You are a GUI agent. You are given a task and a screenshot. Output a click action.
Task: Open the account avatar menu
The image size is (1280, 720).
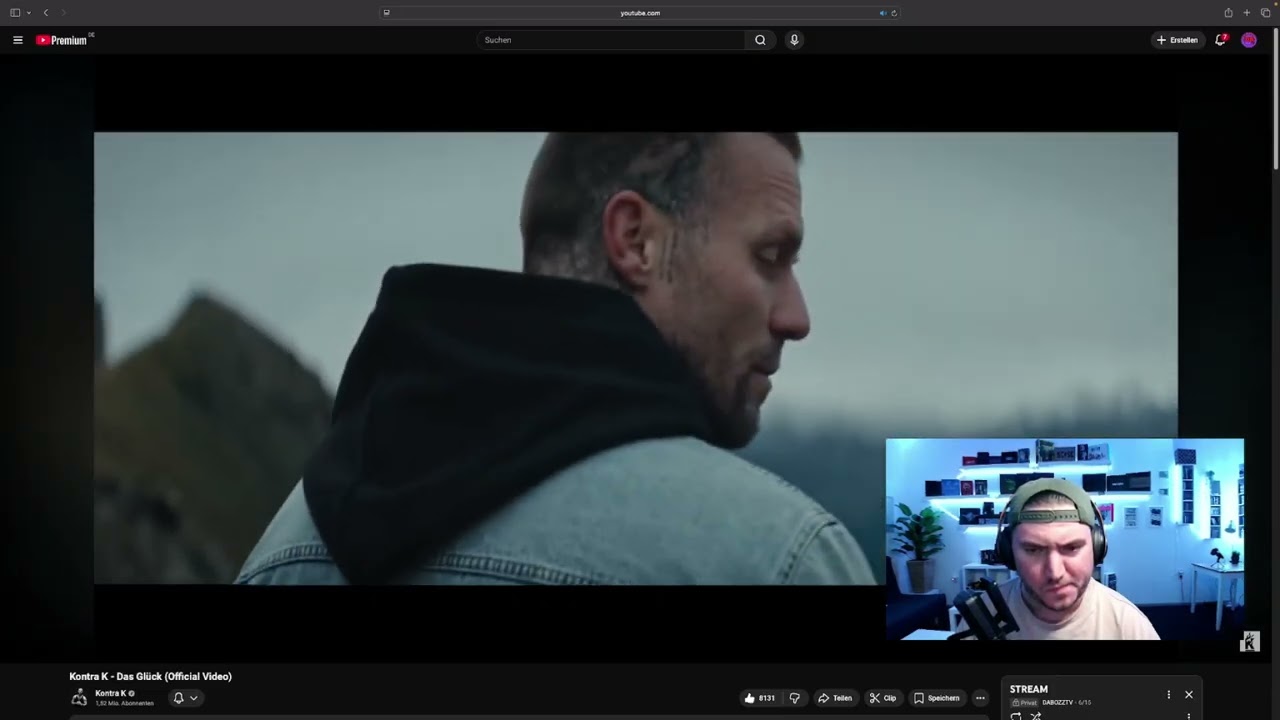click(x=1249, y=40)
